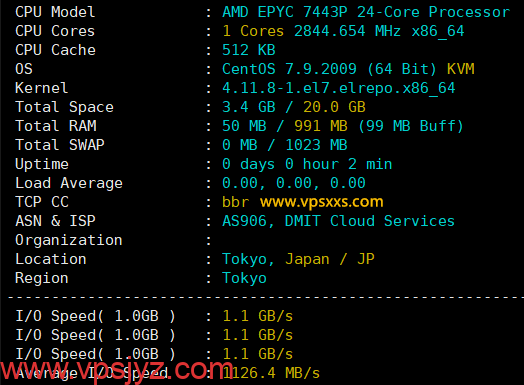Select the Uptime label

click(x=42, y=164)
